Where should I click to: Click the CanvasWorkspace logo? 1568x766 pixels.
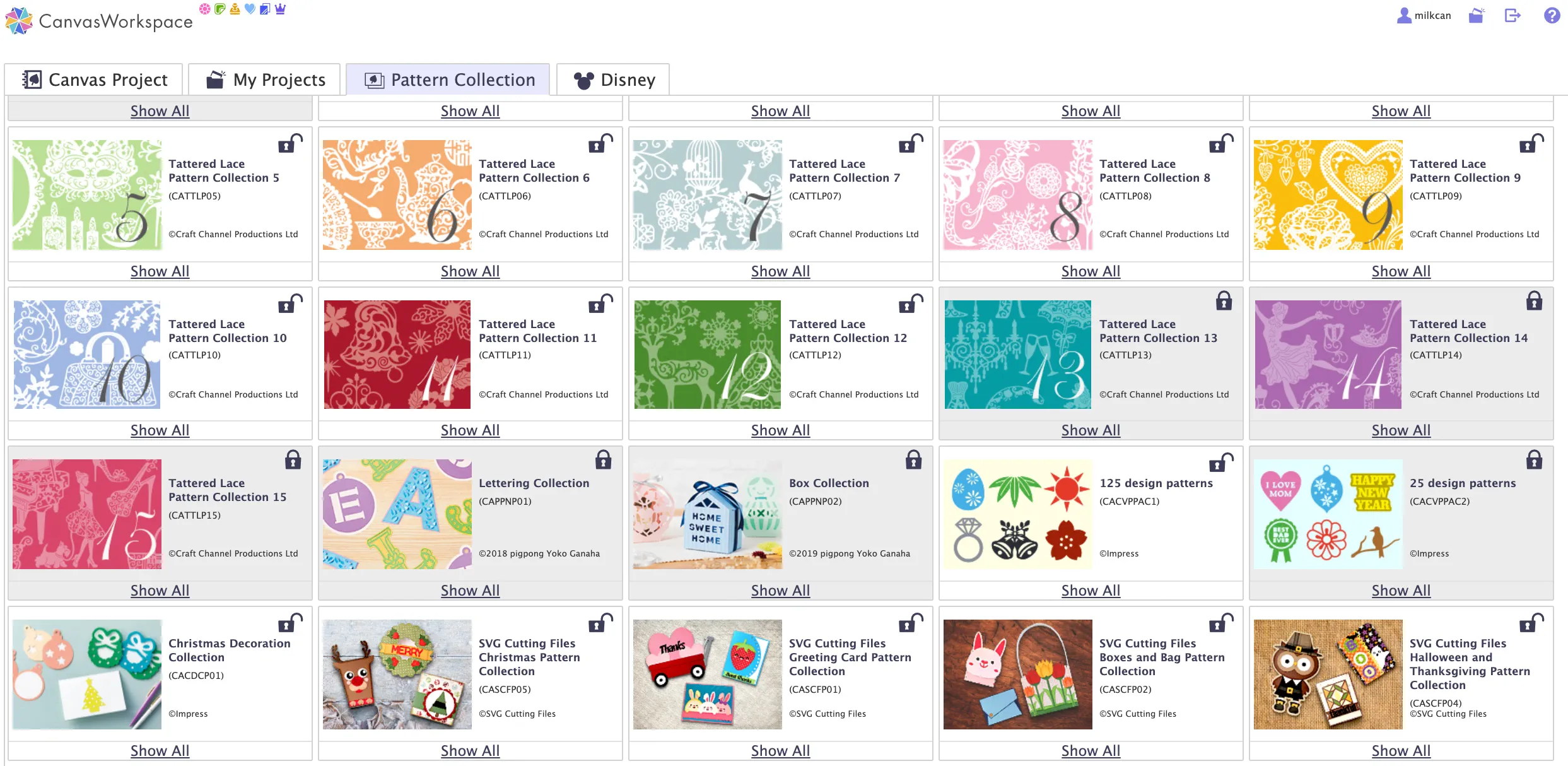tap(99, 21)
